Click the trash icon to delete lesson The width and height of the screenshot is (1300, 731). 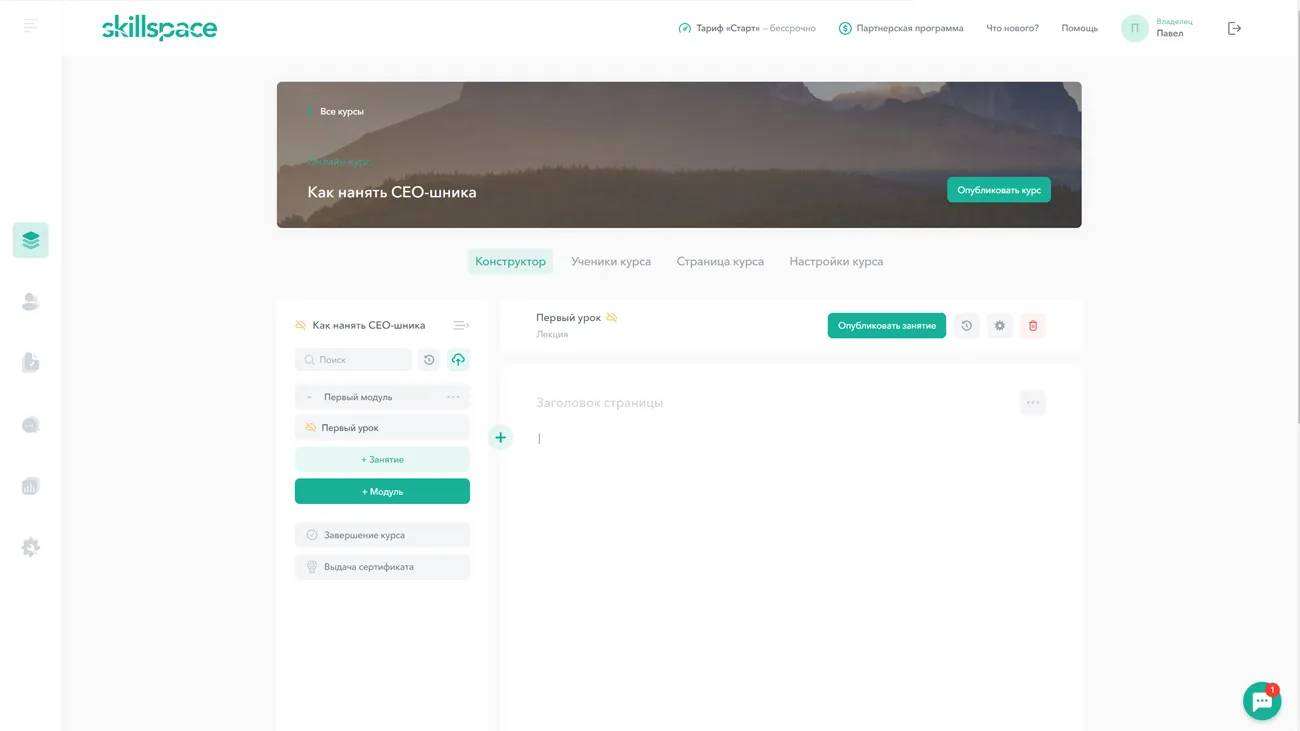pyautogui.click(x=1033, y=326)
